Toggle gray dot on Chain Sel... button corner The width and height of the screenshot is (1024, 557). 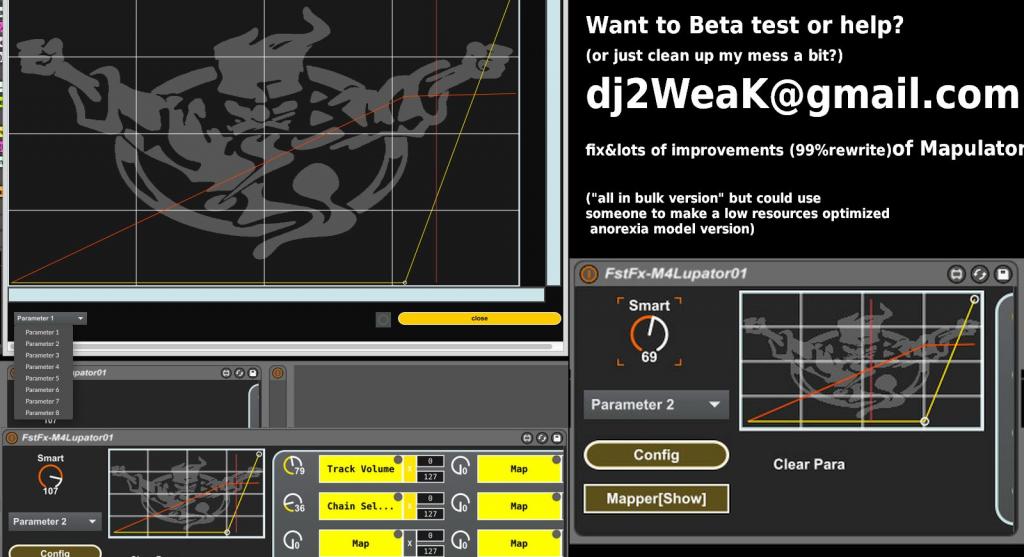[398, 497]
